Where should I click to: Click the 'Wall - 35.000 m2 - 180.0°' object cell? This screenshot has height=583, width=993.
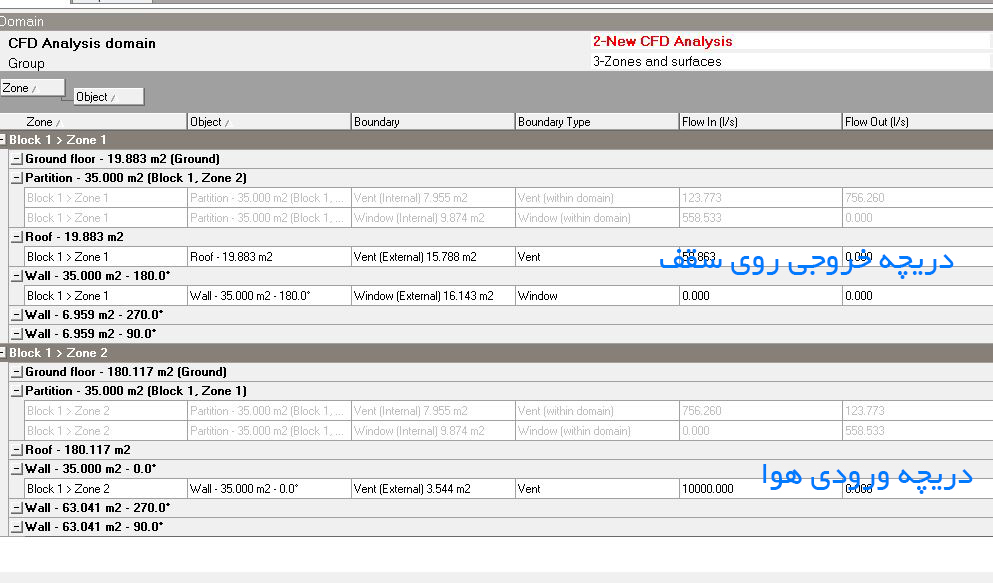pyautogui.click(x=269, y=296)
